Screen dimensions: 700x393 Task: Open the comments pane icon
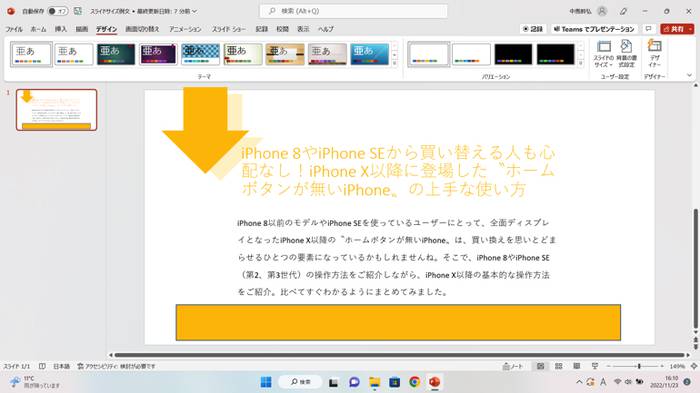[648, 29]
